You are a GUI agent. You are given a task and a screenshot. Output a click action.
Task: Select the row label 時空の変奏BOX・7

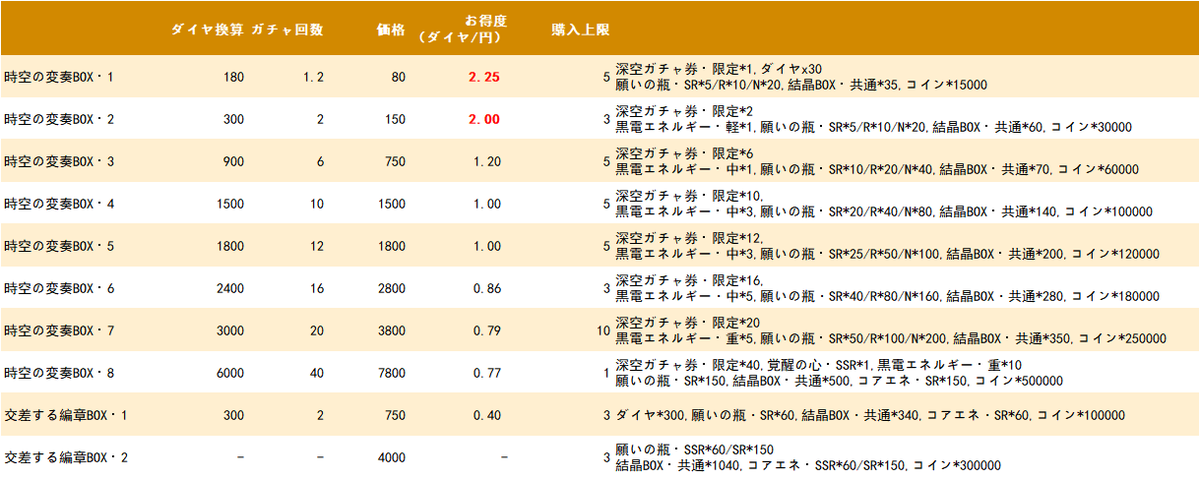pyautogui.click(x=59, y=330)
